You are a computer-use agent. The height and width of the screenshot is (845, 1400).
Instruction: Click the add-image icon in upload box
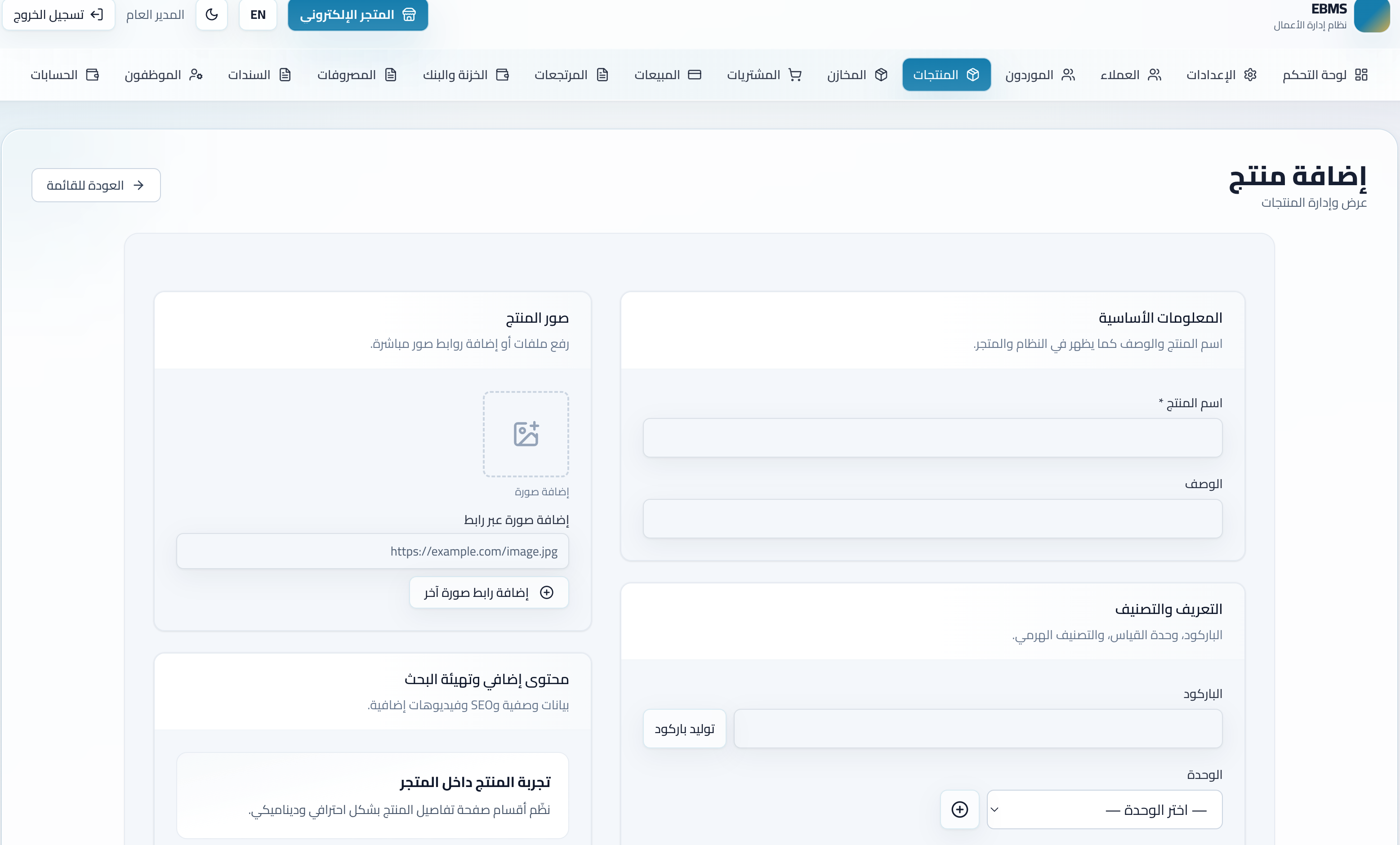pyautogui.click(x=526, y=434)
